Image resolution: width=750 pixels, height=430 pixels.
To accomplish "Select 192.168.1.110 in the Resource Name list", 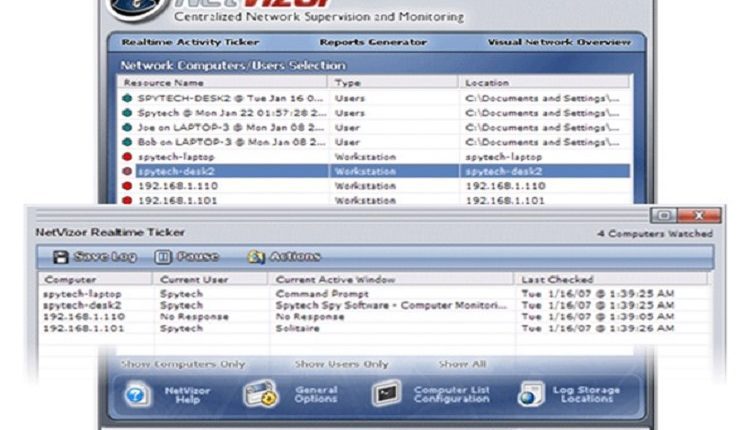I will click(x=178, y=186).
